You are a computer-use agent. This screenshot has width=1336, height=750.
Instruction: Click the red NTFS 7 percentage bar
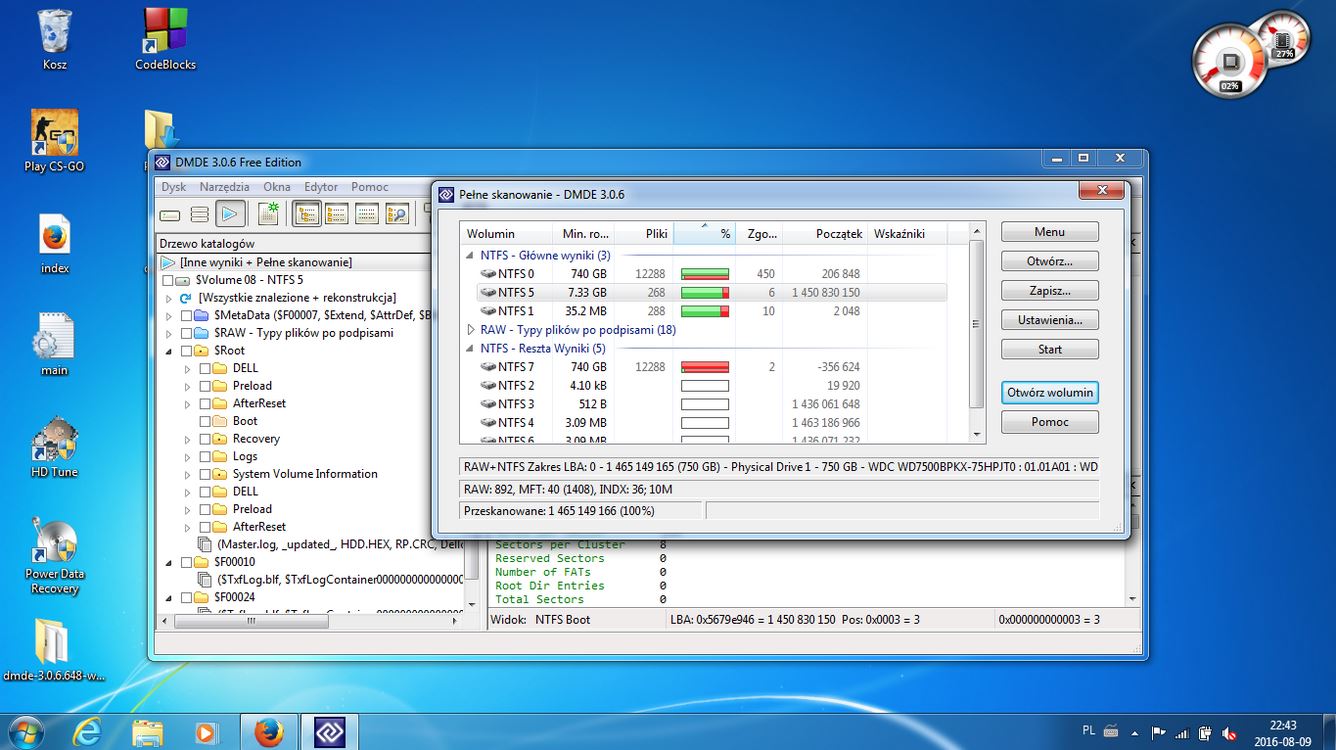click(x=705, y=367)
